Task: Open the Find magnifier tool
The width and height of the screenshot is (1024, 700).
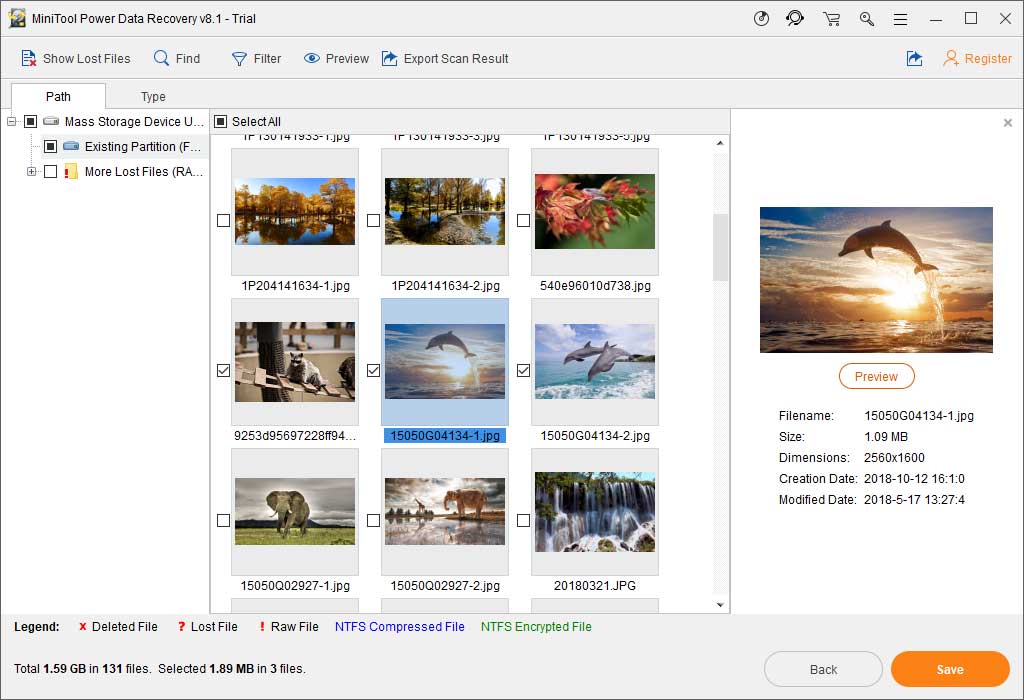Action: 161,58
